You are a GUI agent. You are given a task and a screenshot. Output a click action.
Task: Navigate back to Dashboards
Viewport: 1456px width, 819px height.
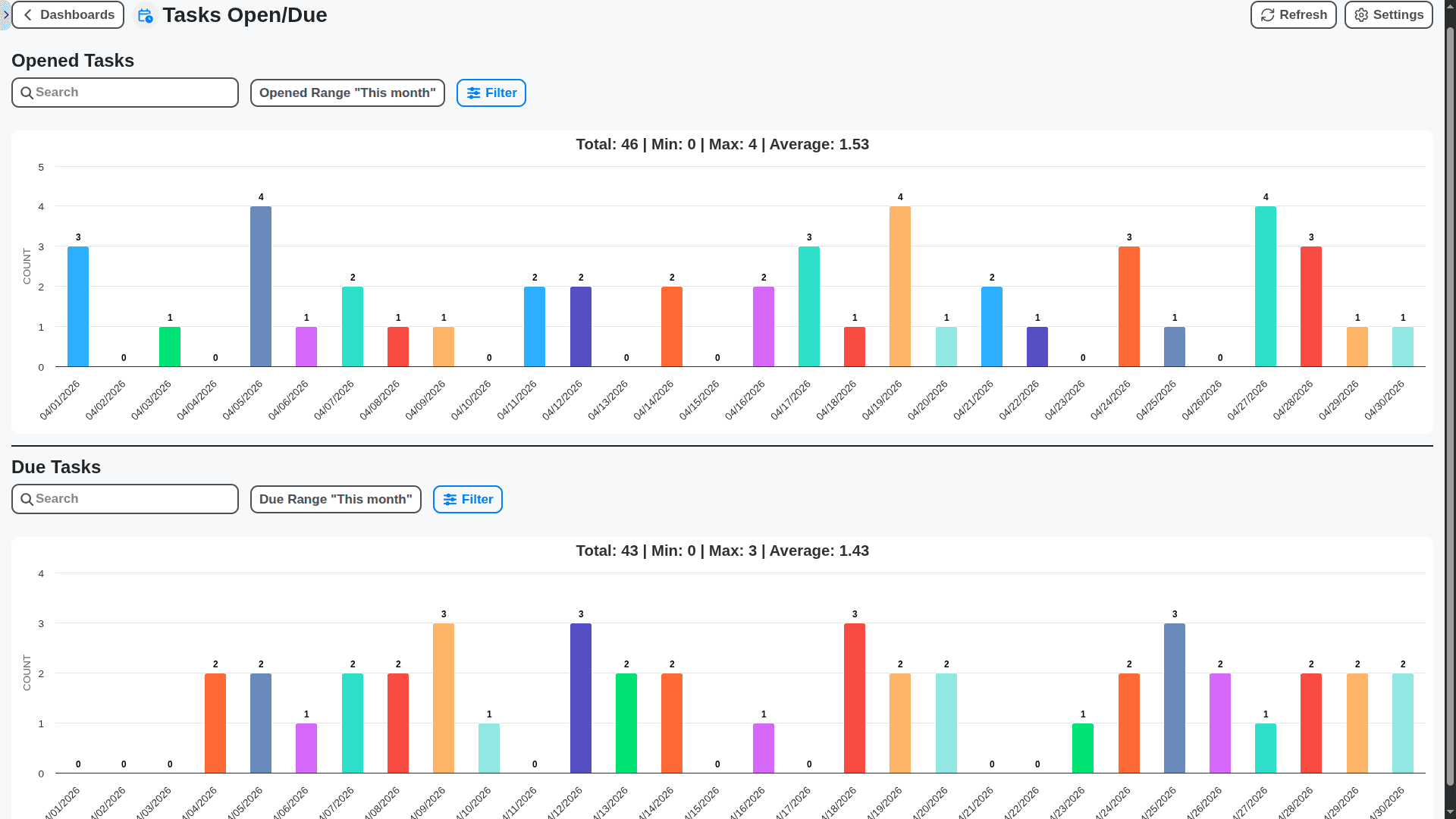point(67,14)
